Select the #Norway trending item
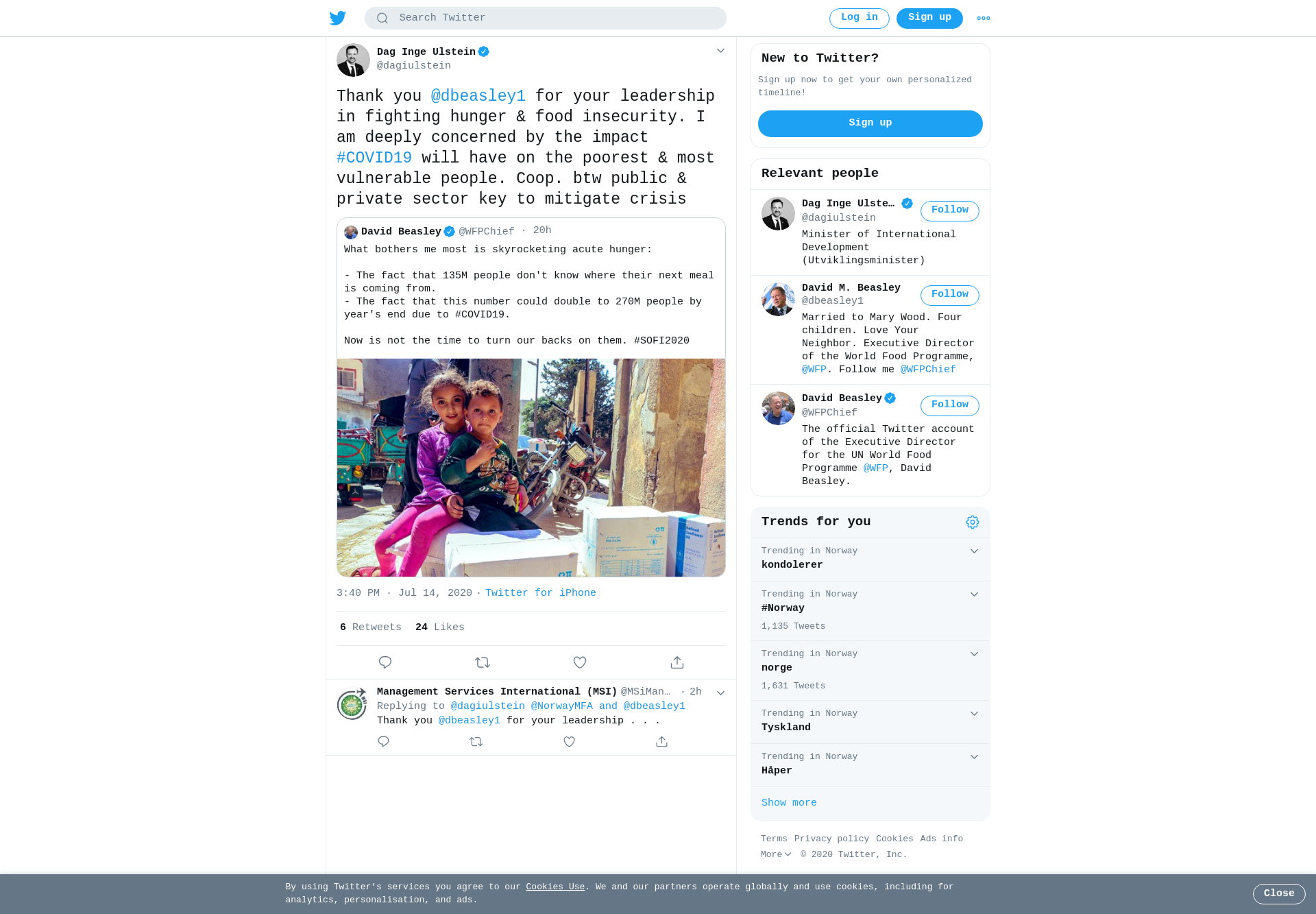Image resolution: width=1316 pixels, height=914 pixels. 870,611
